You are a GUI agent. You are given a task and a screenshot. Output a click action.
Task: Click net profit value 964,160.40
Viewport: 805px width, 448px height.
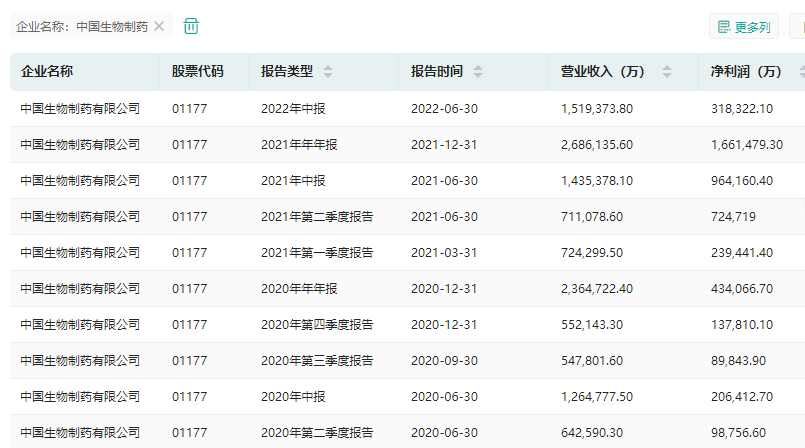741,181
